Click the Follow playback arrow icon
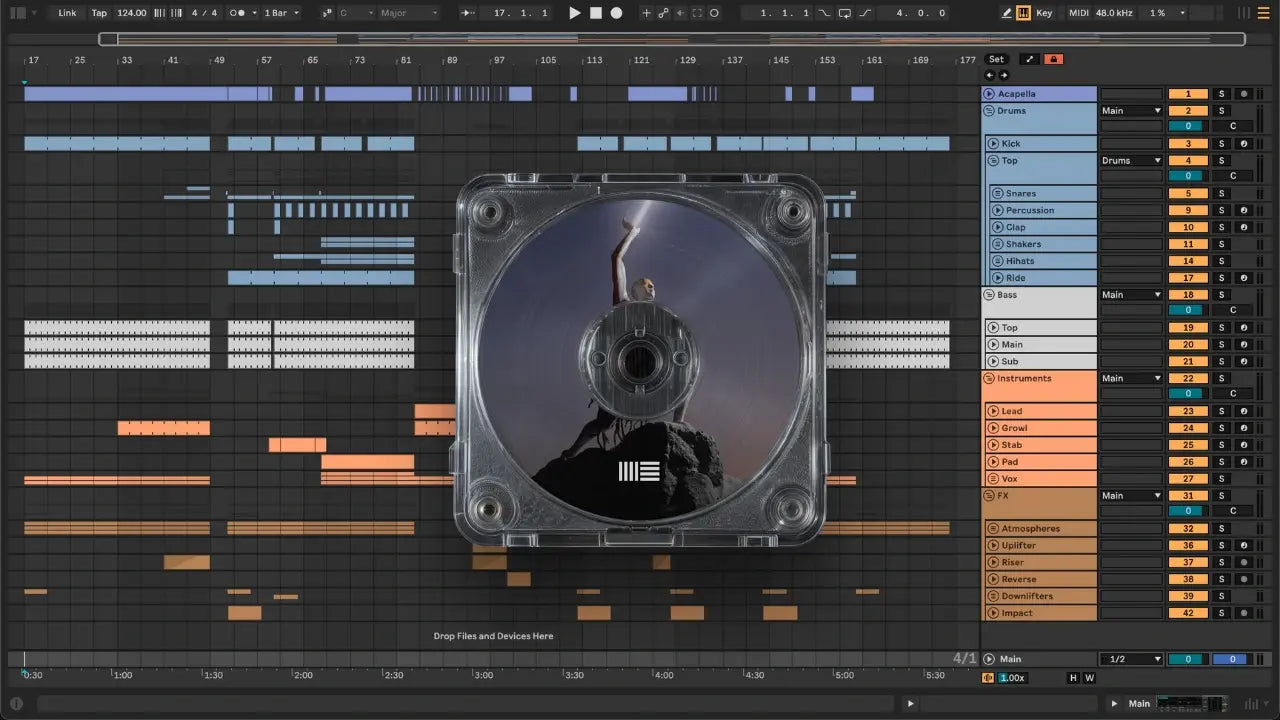 (467, 13)
